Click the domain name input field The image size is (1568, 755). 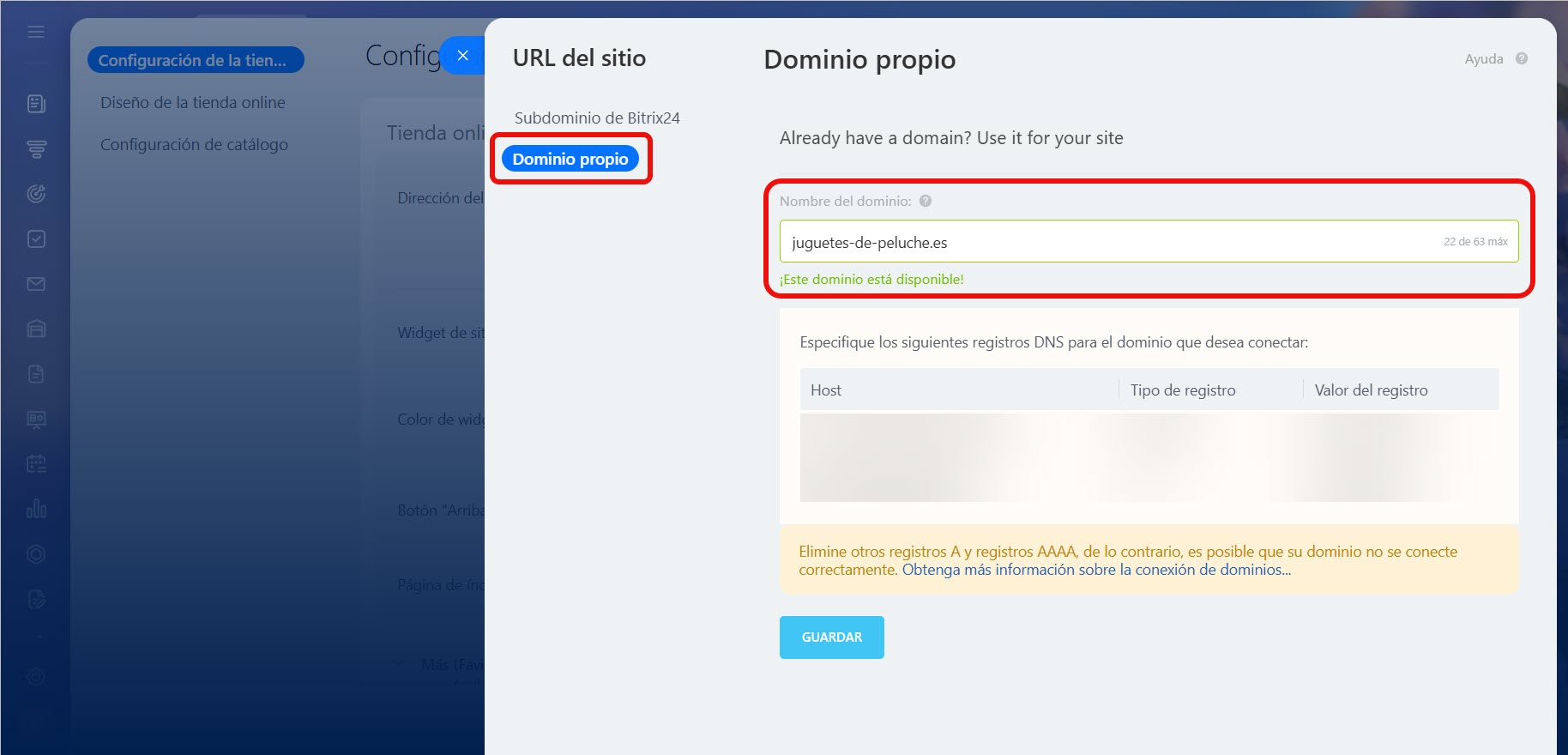1107,242
